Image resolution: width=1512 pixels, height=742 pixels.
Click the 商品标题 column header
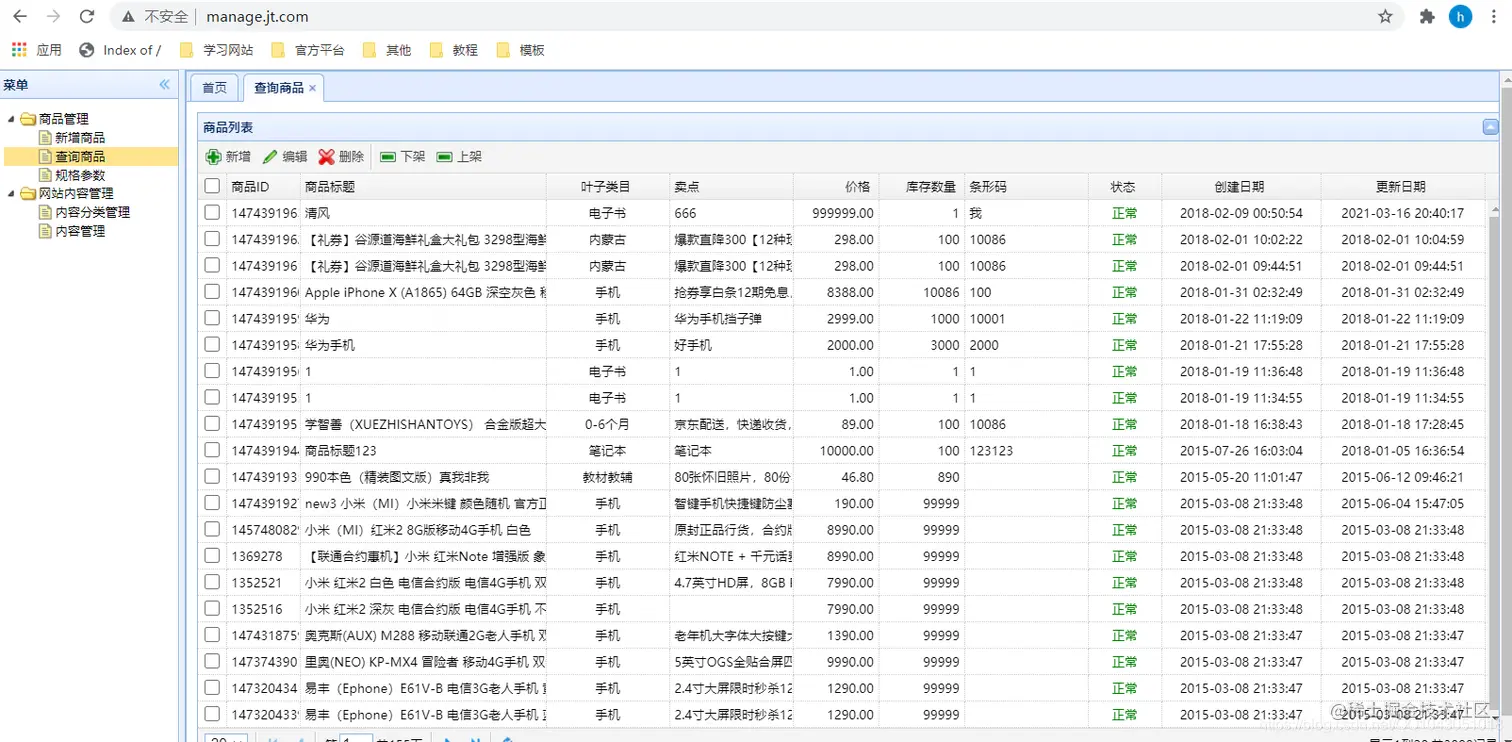[423, 186]
